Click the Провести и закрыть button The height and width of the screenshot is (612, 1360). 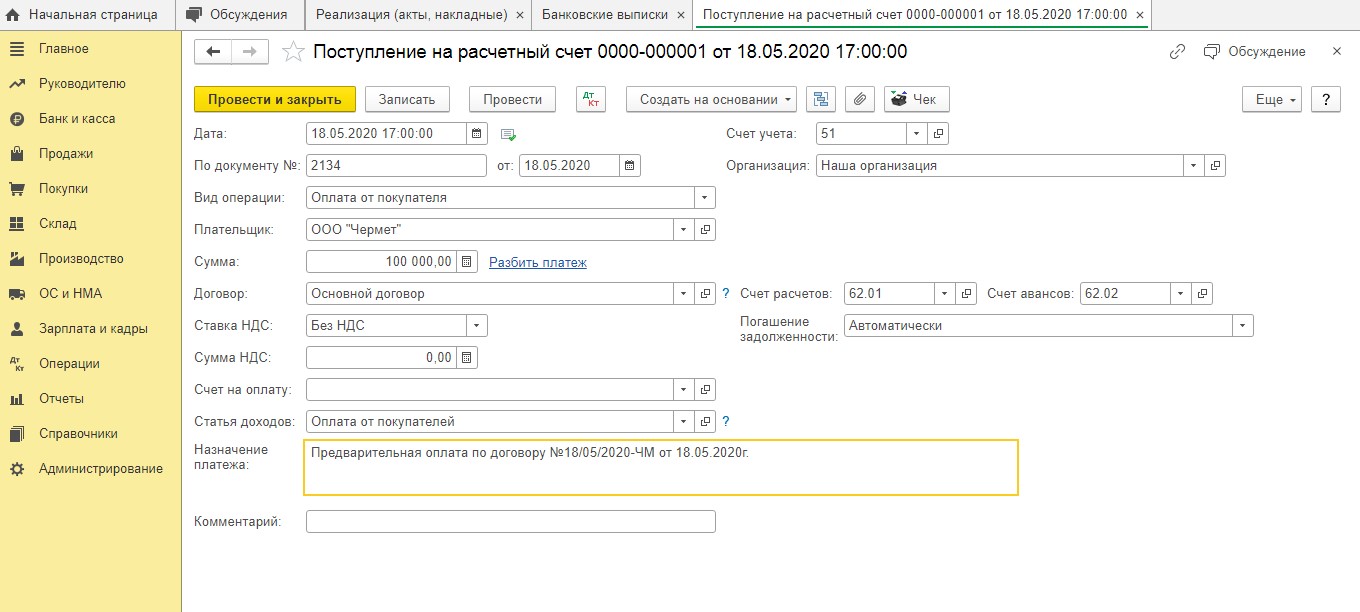point(274,99)
